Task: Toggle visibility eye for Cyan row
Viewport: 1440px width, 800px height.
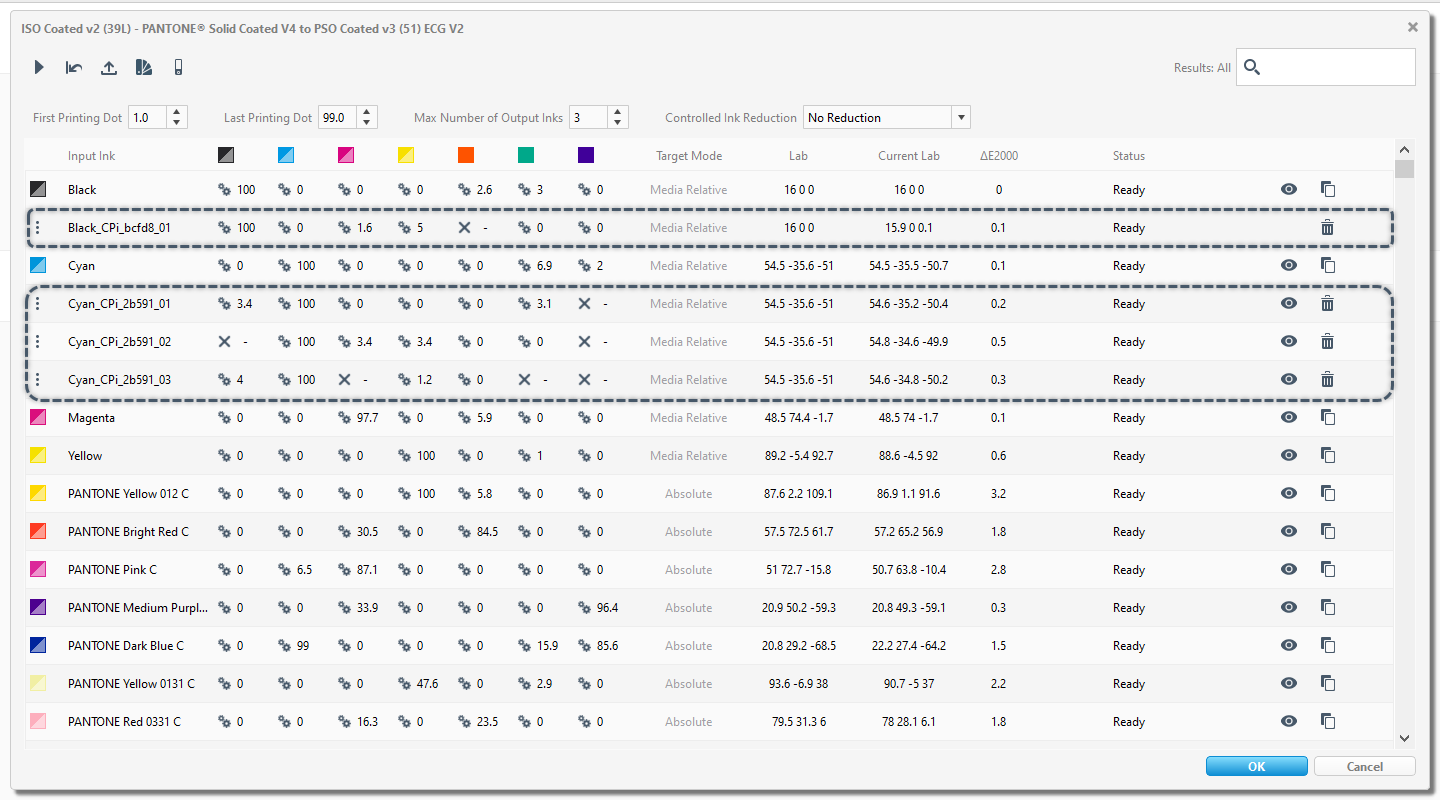Action: (1289, 265)
